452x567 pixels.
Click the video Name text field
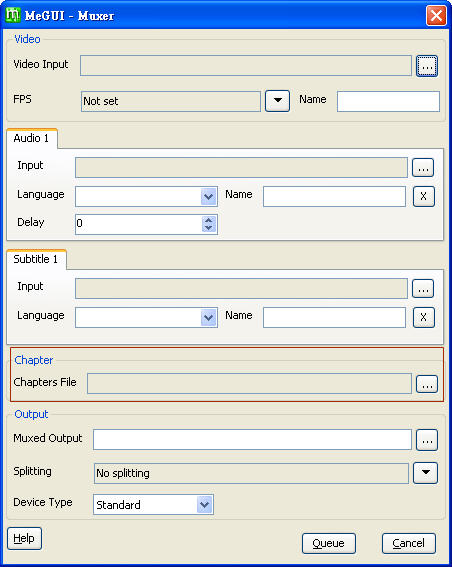pyautogui.click(x=388, y=101)
